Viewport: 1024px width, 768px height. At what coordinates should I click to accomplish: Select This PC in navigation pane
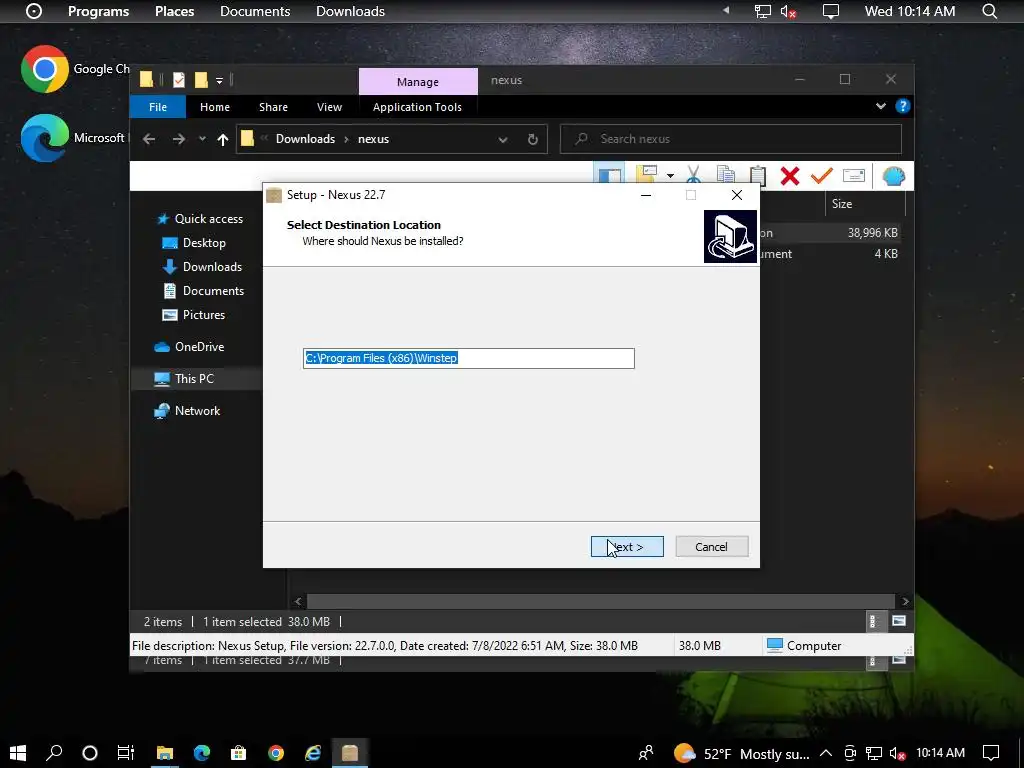coord(194,379)
